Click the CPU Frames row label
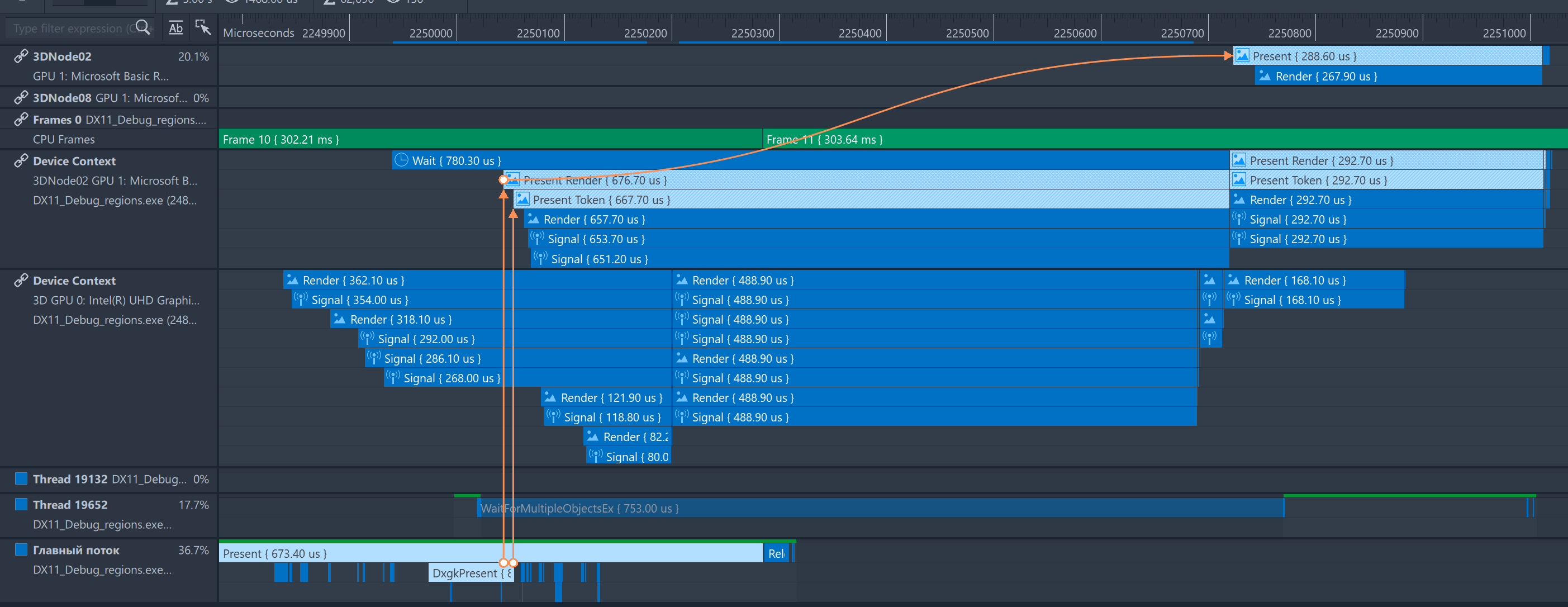Image resolution: width=1568 pixels, height=607 pixels. 64,139
